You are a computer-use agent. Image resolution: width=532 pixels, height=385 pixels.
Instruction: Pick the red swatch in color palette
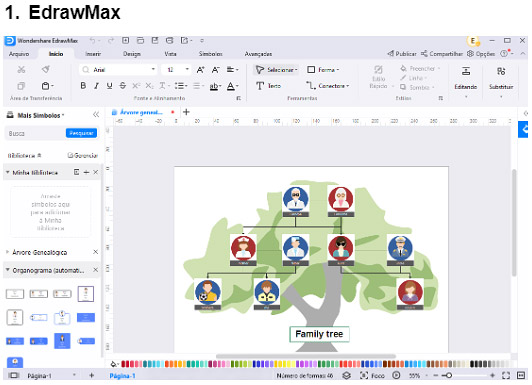click(x=124, y=364)
